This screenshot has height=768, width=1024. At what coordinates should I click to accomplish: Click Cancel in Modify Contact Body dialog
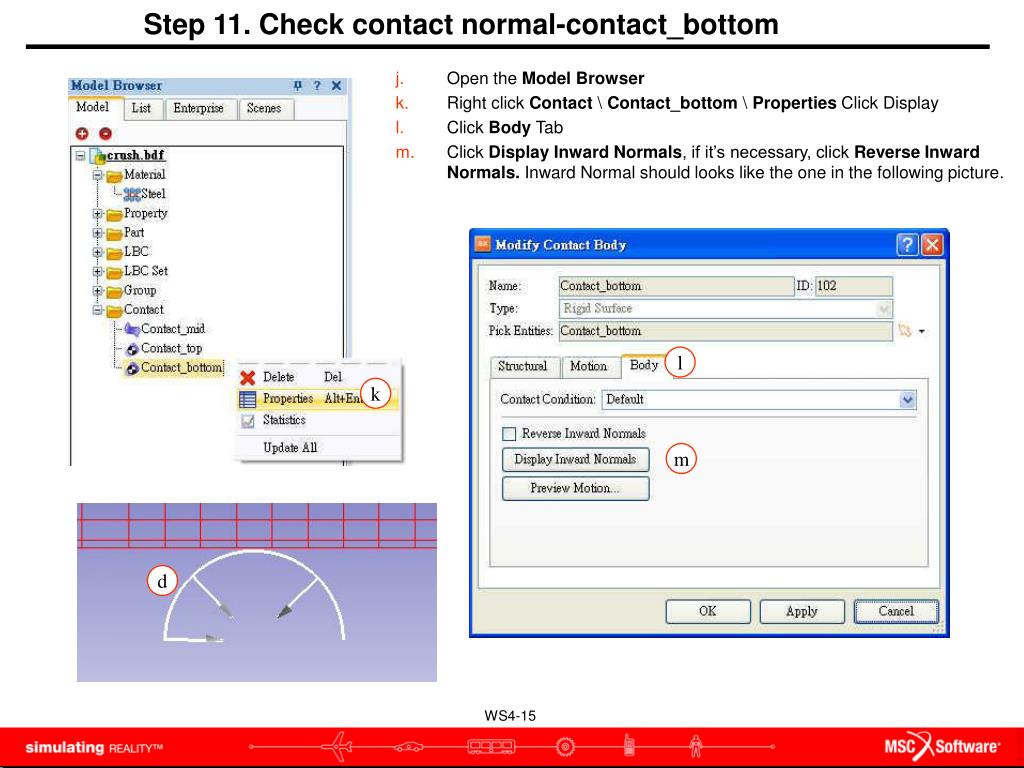pyautogui.click(x=896, y=611)
